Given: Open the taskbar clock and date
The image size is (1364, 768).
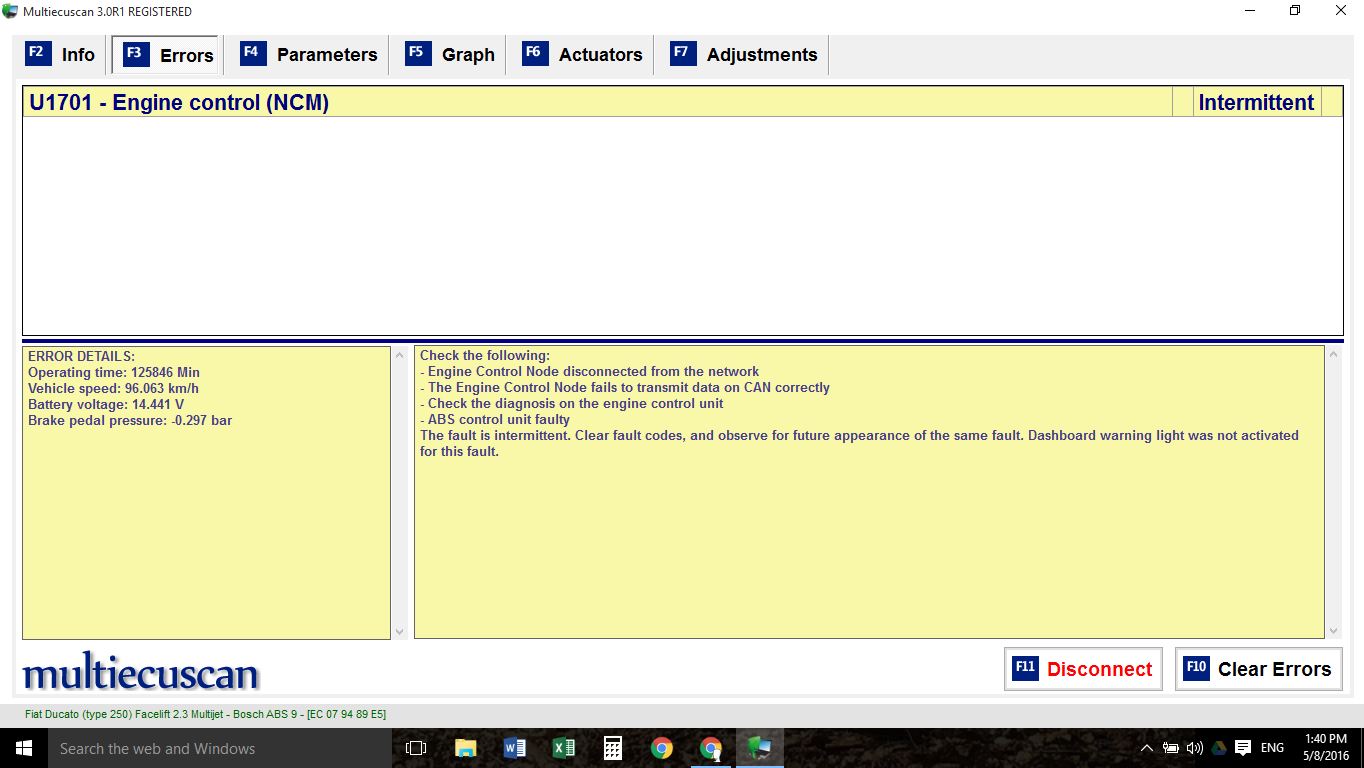Looking at the screenshot, I should pos(1326,748).
